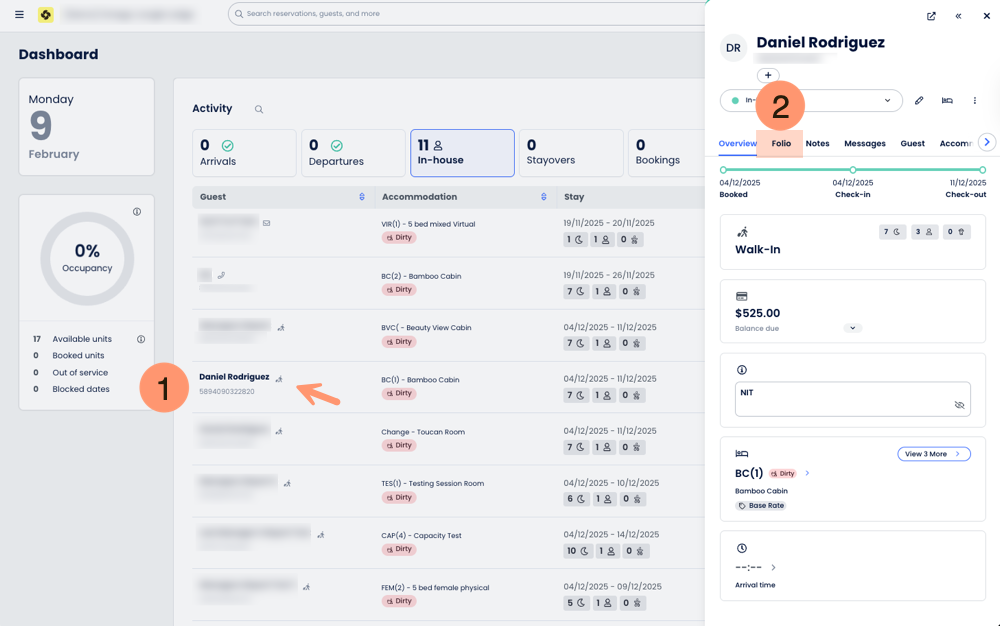
Task: Toggle NIT field visibility eye icon
Action: pos(959,405)
